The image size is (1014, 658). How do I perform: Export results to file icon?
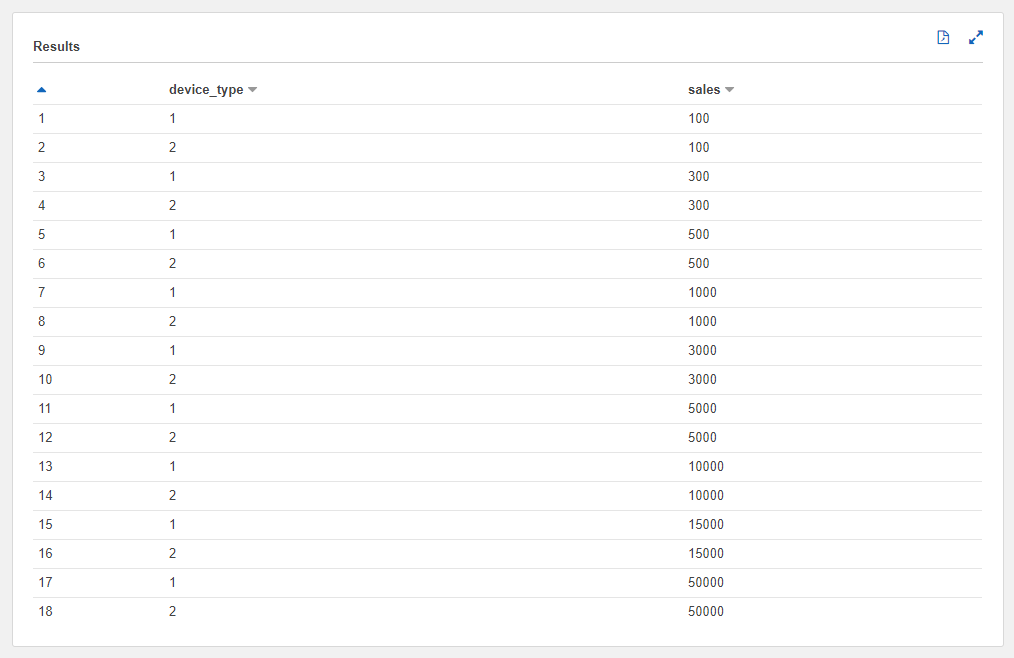(943, 38)
